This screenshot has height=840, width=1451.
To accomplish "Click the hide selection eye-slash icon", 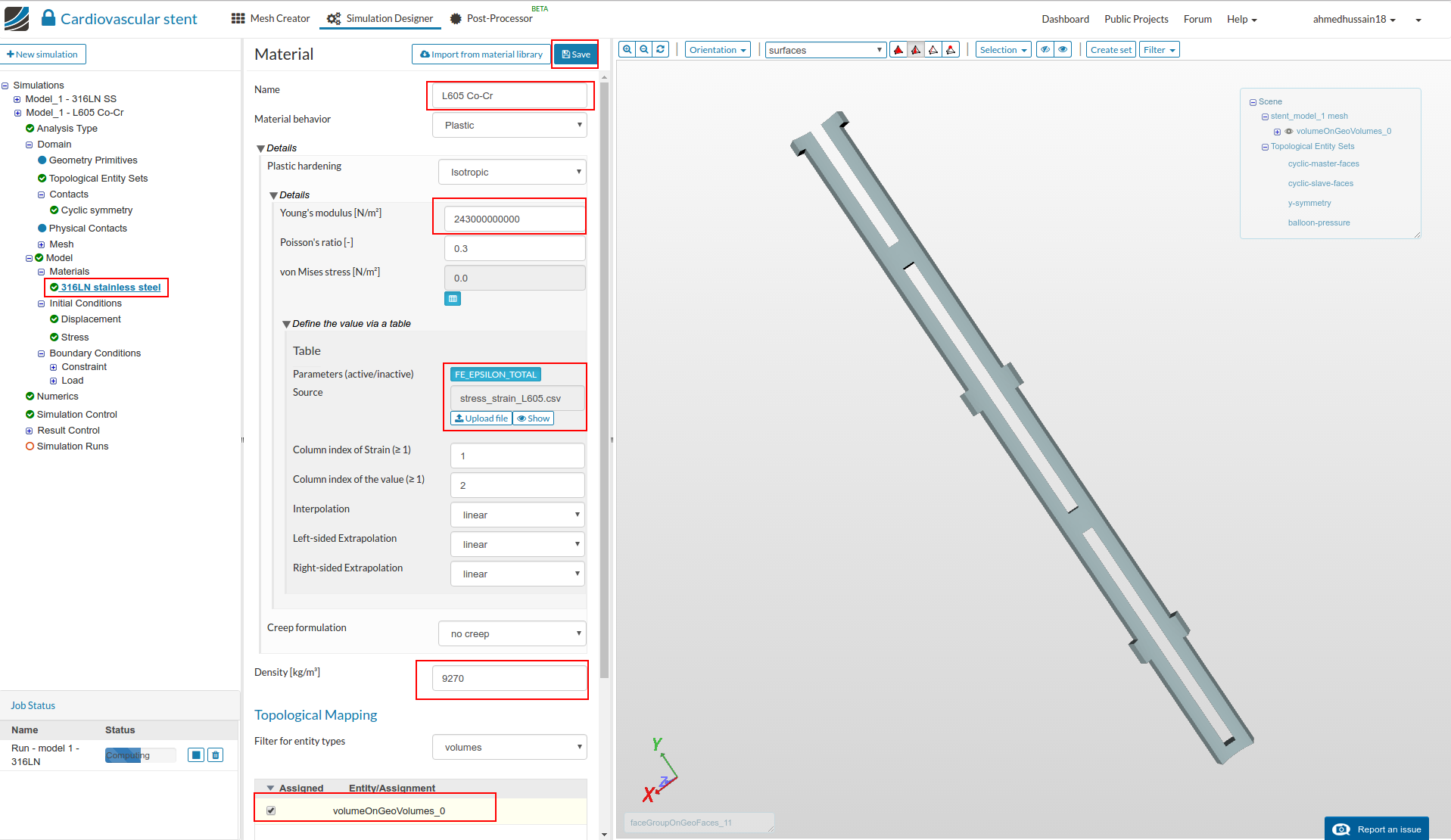I will pos(1045,50).
